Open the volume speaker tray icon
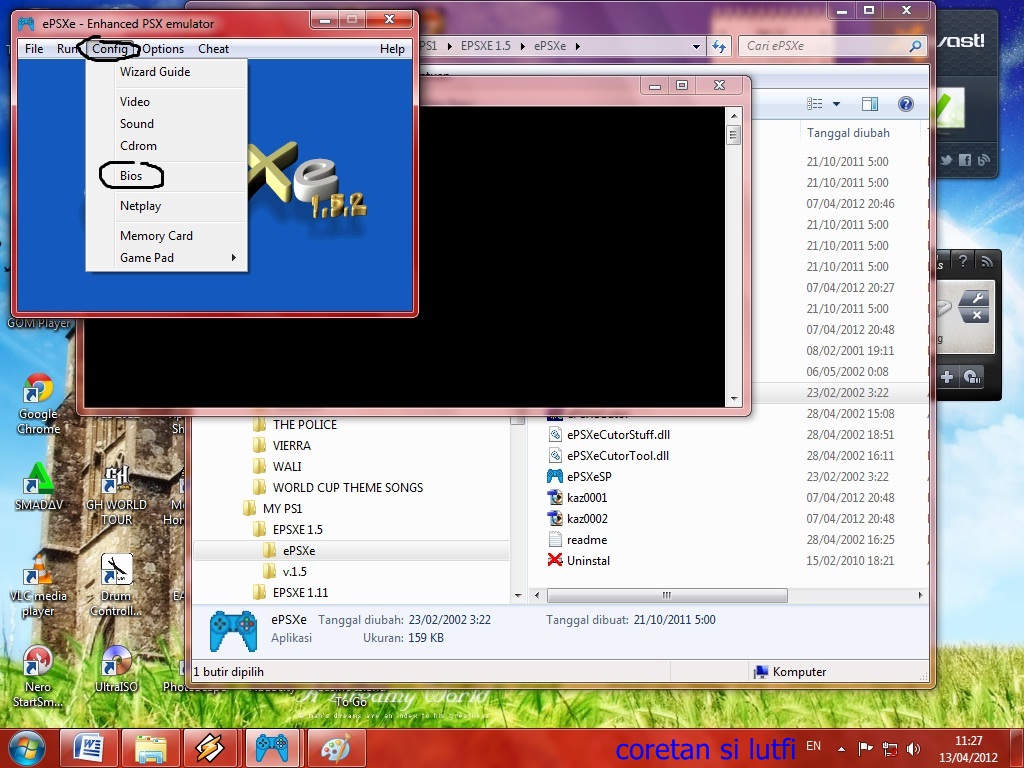 tap(913, 748)
